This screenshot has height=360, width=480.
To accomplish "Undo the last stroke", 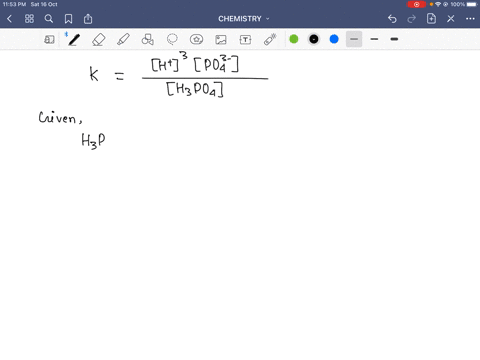I will tap(392, 19).
